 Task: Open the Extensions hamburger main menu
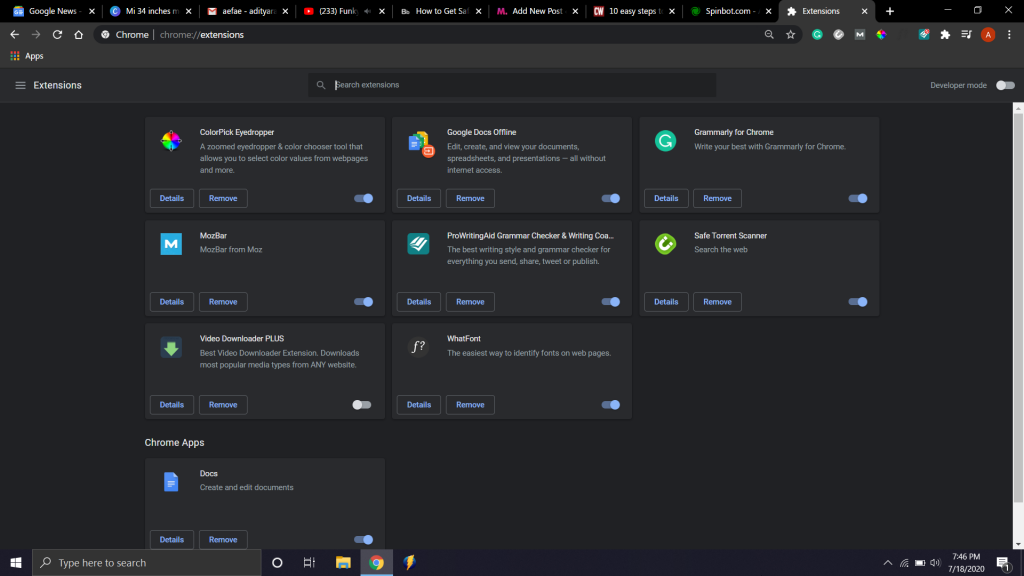coord(20,86)
